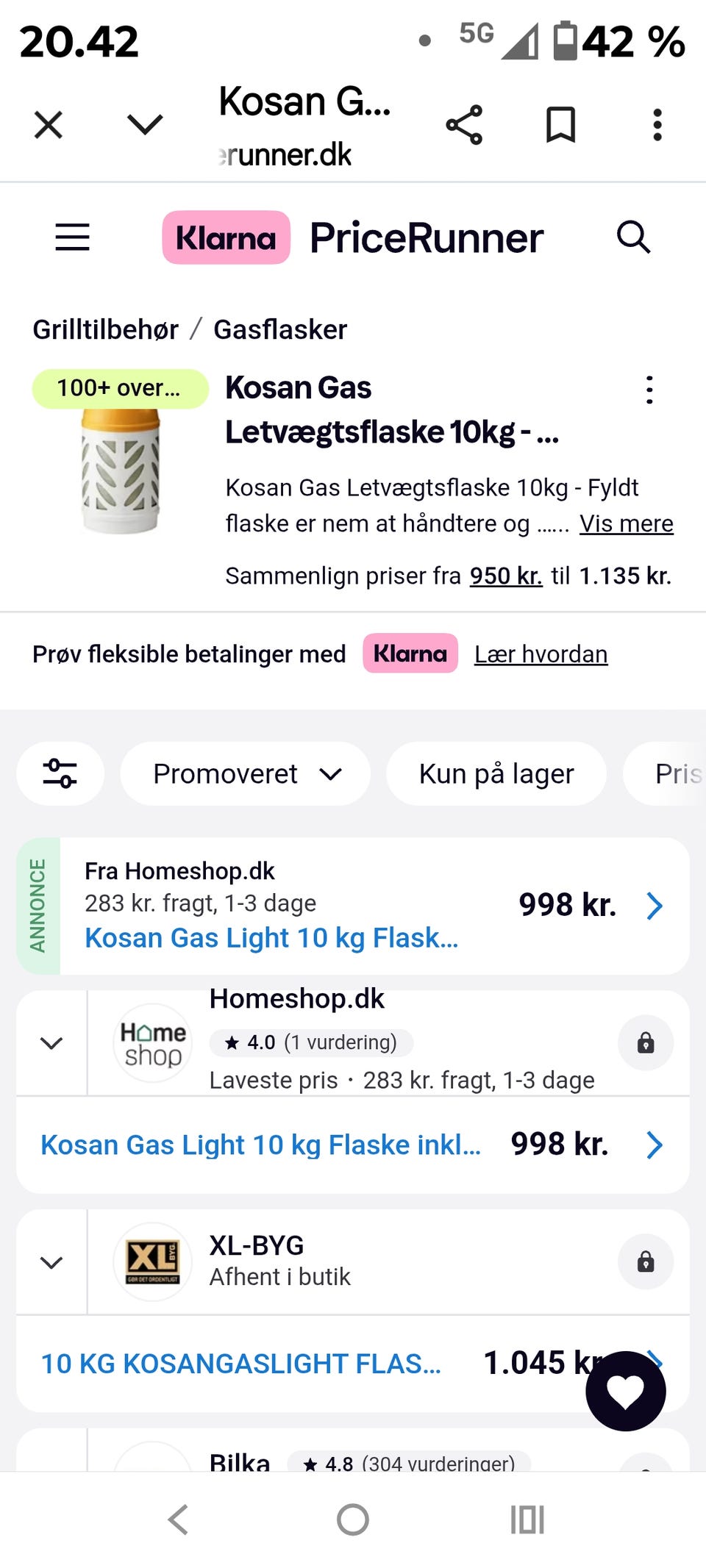Share this page via share icon
706x1568 pixels.
coord(464,124)
